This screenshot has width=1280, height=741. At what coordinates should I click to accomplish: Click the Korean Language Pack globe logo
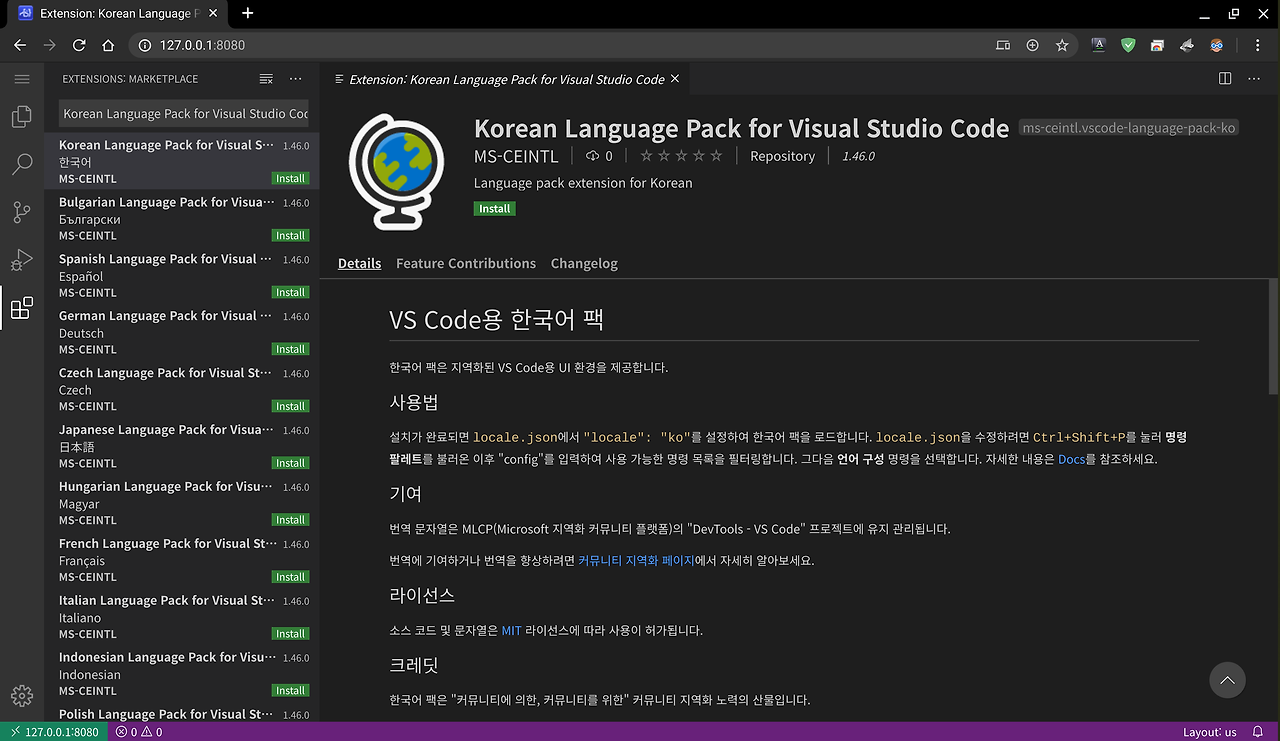[396, 172]
